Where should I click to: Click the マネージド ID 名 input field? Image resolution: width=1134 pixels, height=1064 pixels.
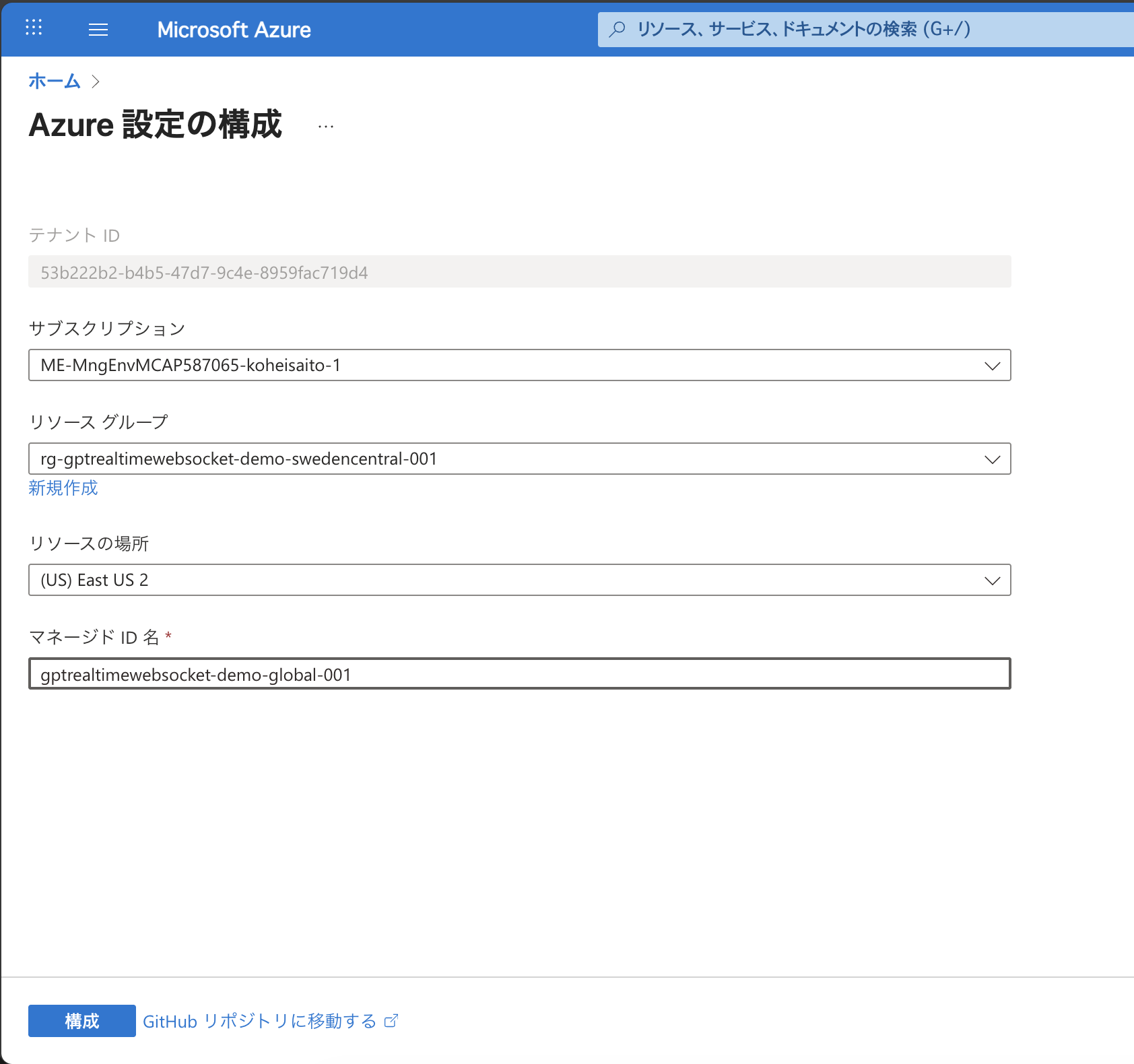click(520, 673)
